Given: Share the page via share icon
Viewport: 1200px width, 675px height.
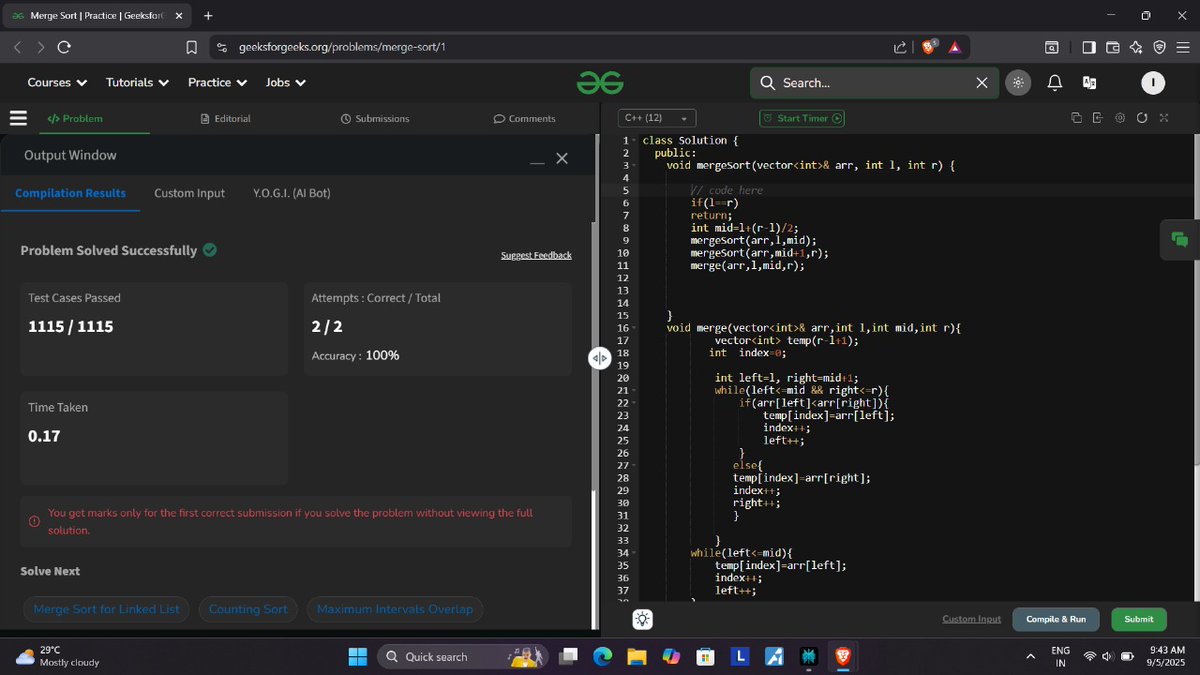Looking at the screenshot, I should click(900, 47).
